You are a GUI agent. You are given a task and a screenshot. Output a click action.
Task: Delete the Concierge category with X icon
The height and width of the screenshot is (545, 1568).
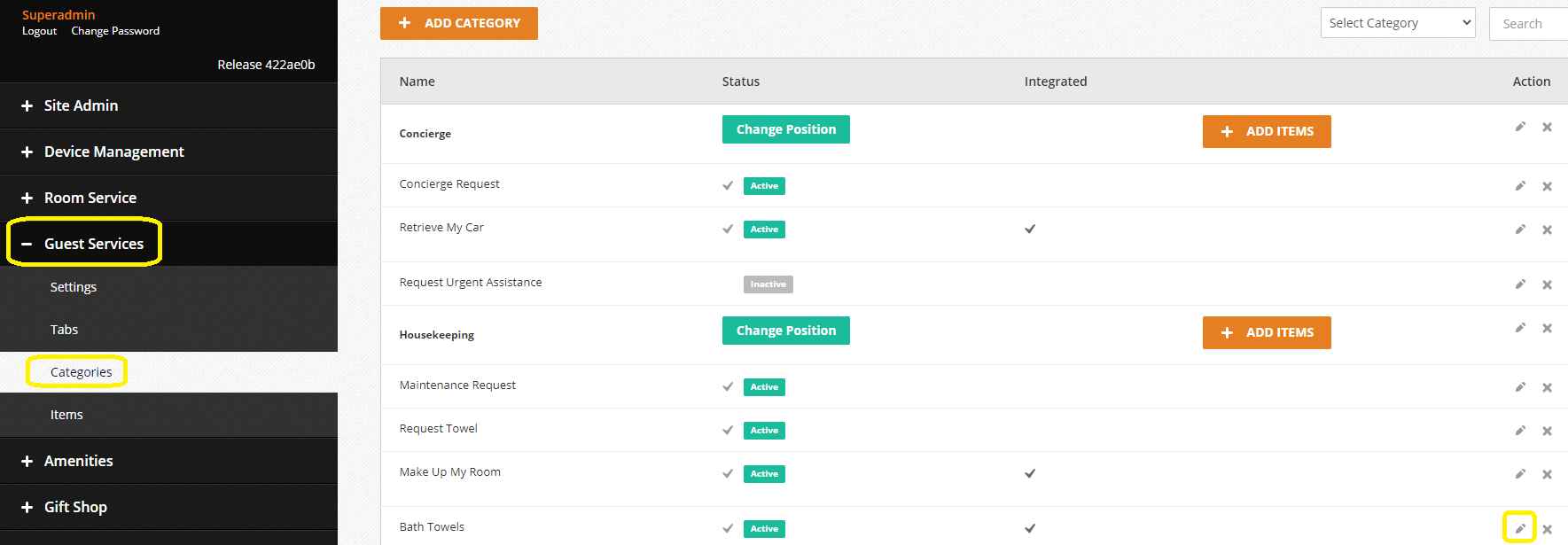[1547, 127]
